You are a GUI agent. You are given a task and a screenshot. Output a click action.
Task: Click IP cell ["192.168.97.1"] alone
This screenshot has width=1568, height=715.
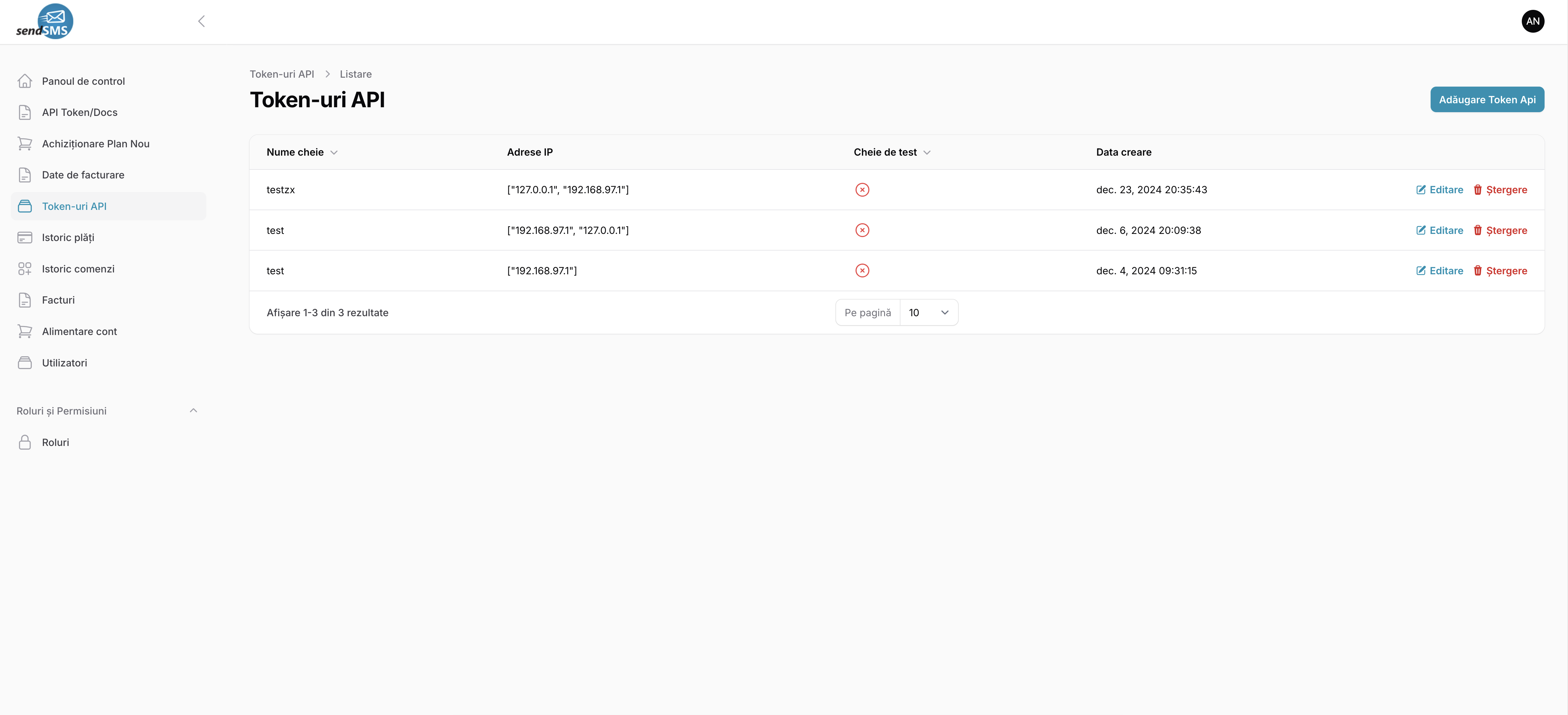pyautogui.click(x=542, y=270)
